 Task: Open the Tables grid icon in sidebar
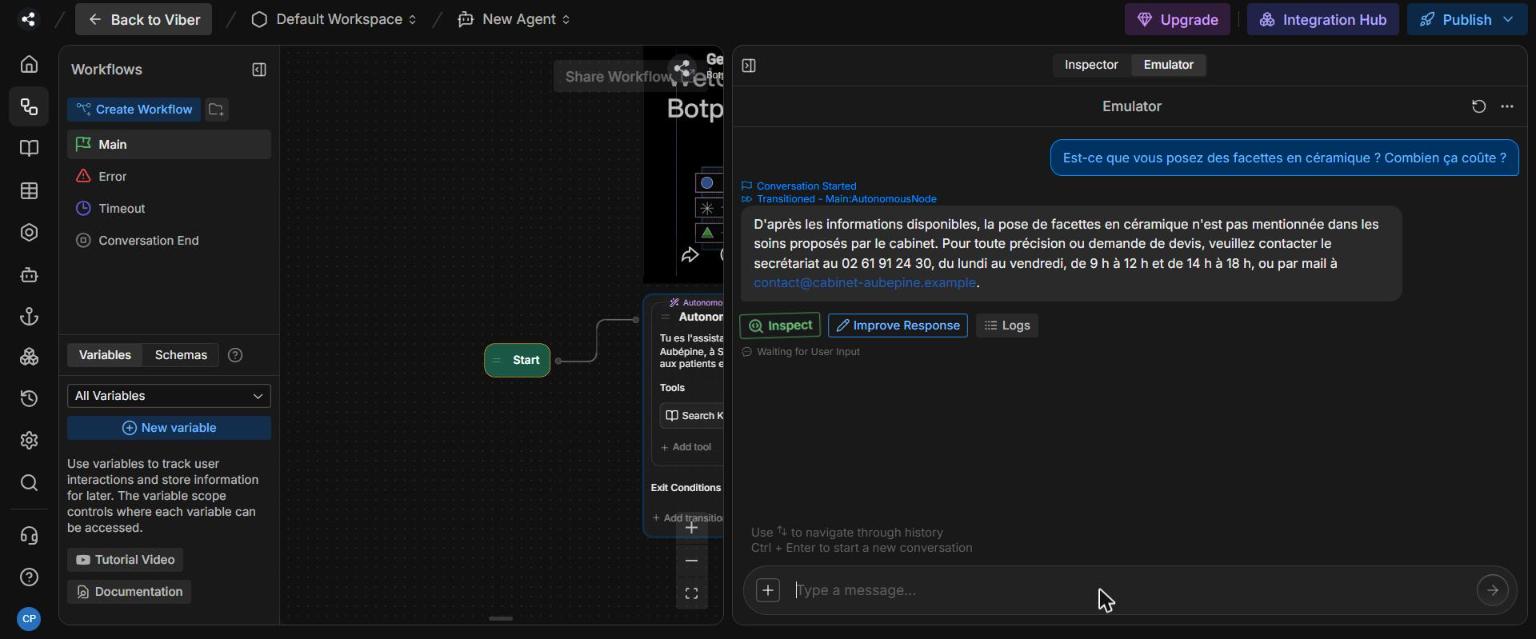pyautogui.click(x=29, y=190)
